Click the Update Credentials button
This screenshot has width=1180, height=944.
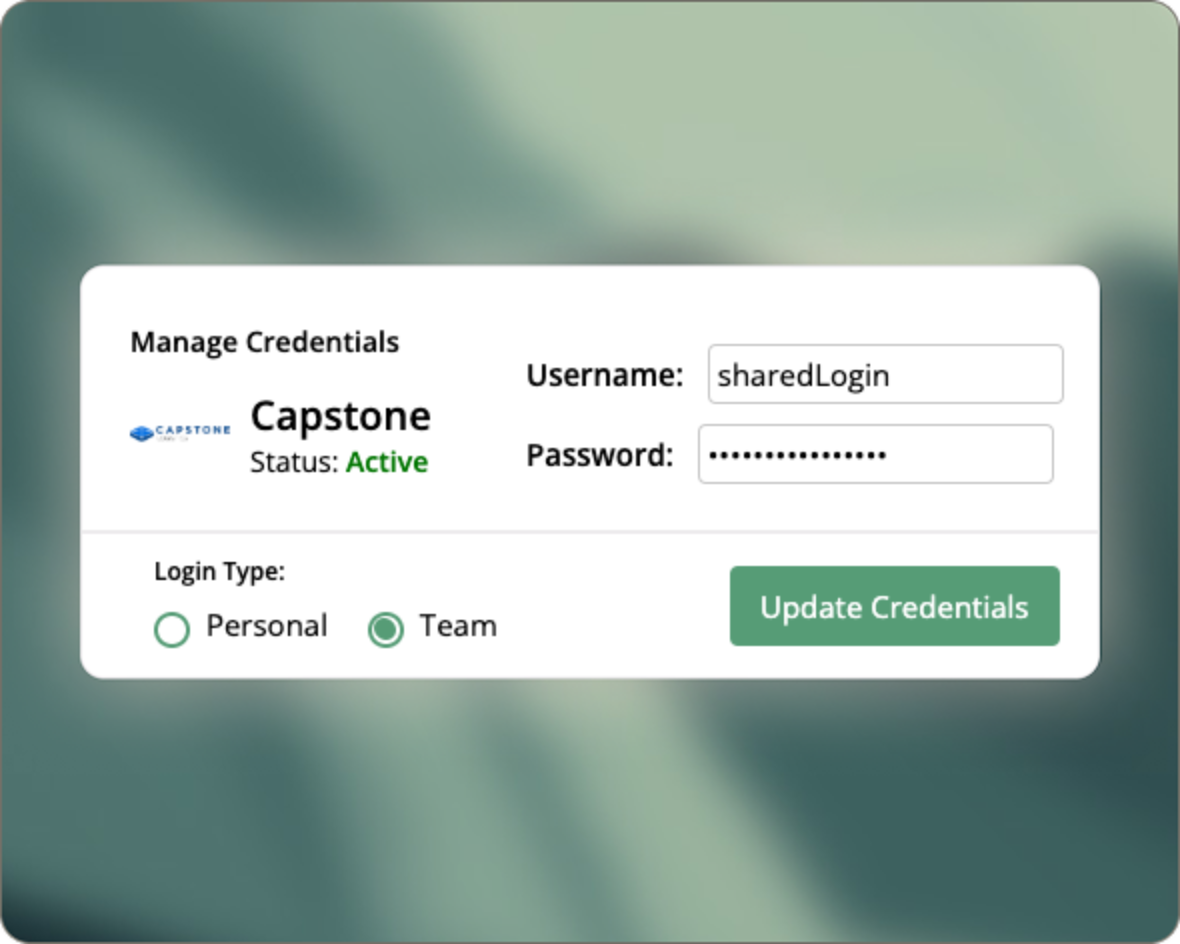point(895,606)
